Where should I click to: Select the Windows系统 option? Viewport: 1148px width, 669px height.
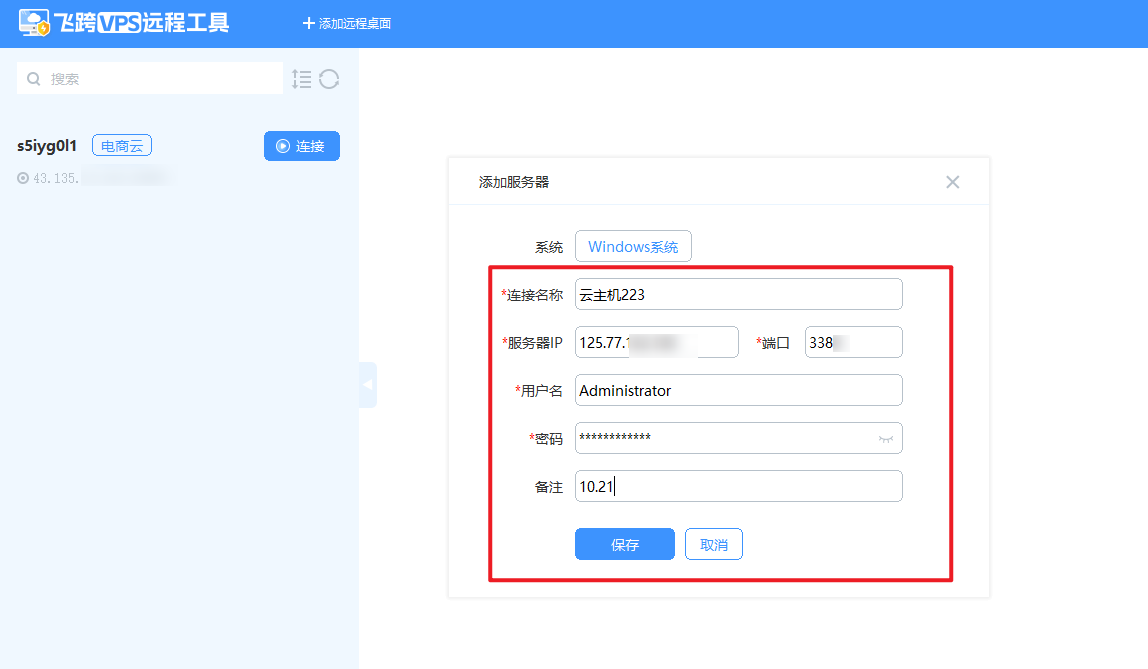632,247
